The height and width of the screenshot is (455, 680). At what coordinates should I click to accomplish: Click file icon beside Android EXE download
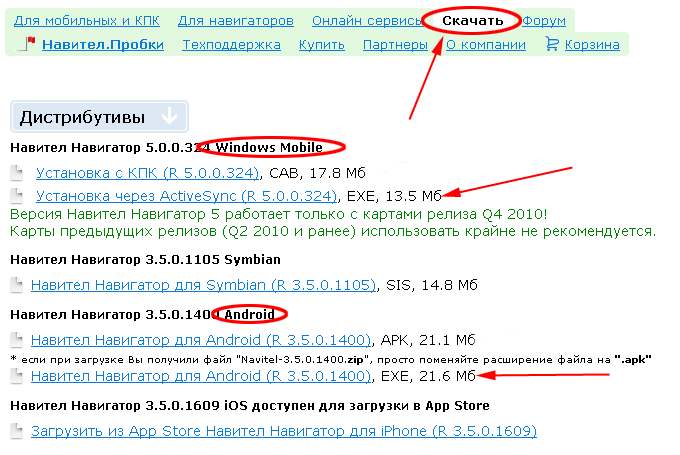tap(17, 377)
